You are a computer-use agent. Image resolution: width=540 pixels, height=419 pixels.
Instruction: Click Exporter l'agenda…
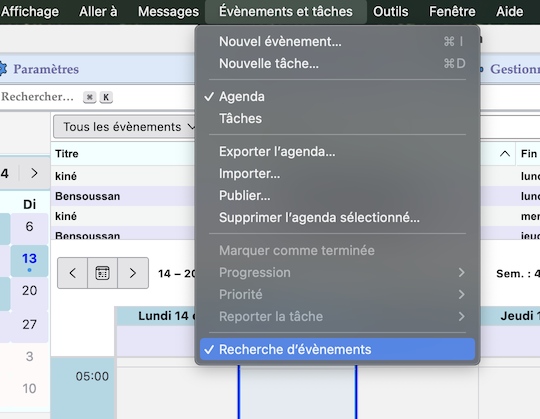coord(338,152)
